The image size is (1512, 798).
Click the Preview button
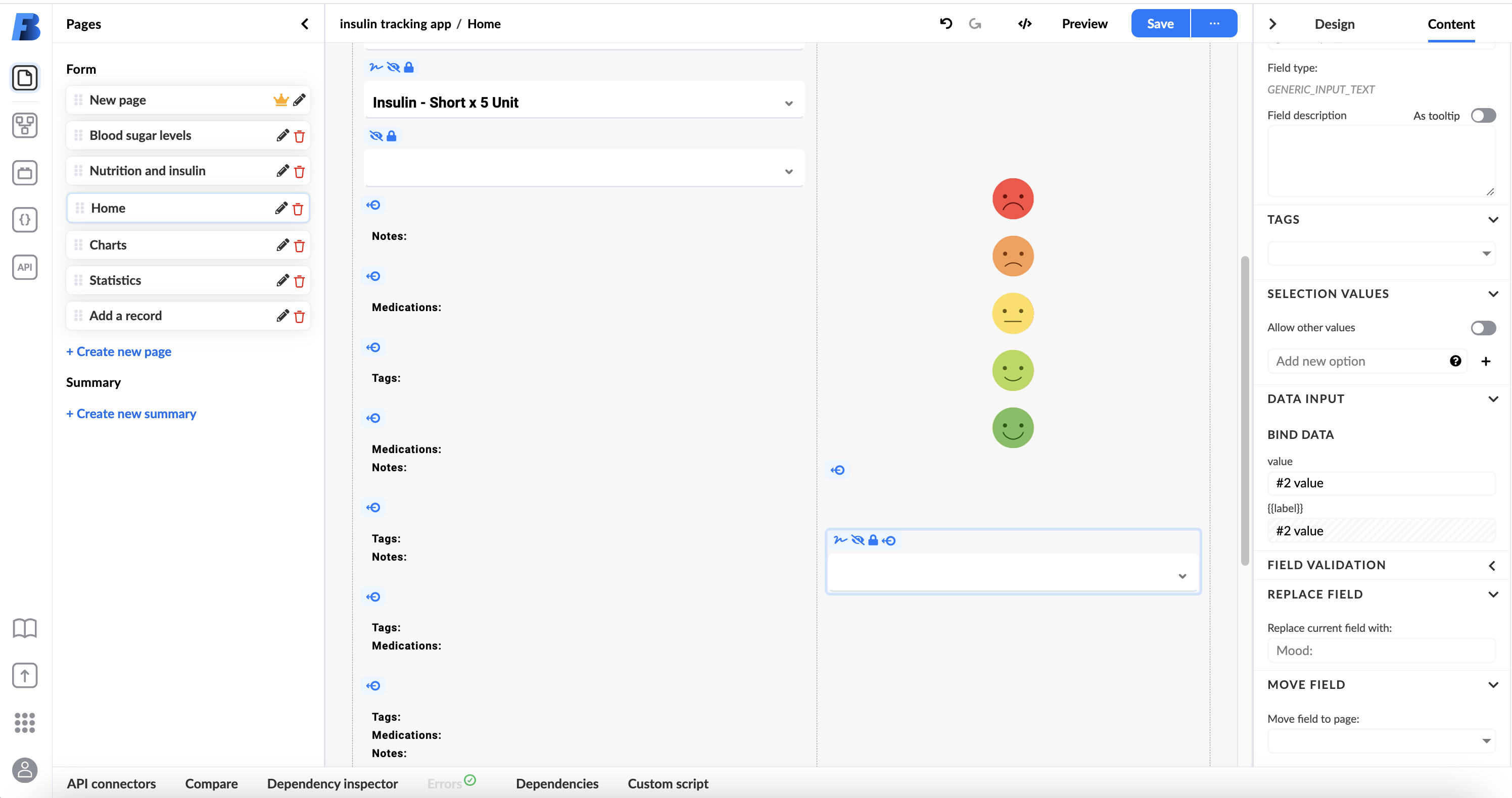pyautogui.click(x=1084, y=23)
